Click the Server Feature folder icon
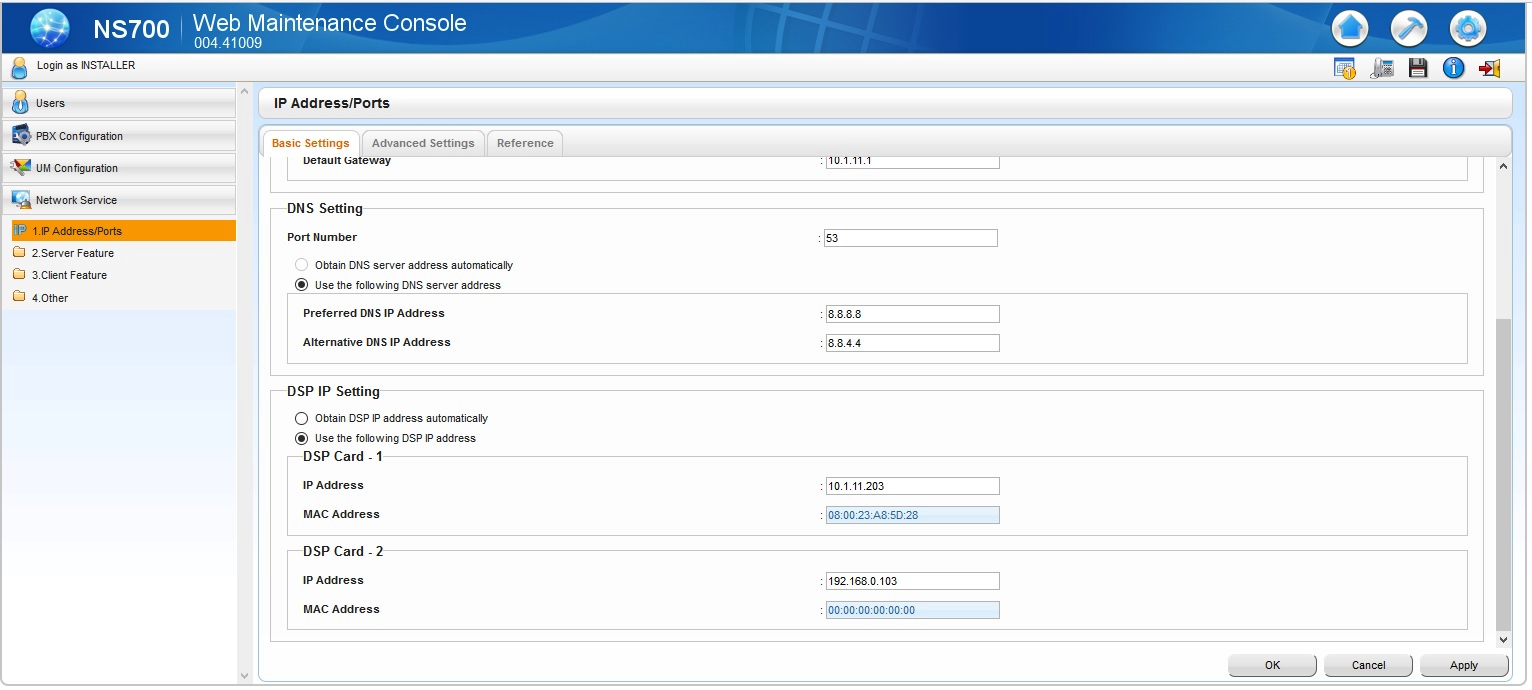This screenshot has width=1532, height=690. (19, 252)
